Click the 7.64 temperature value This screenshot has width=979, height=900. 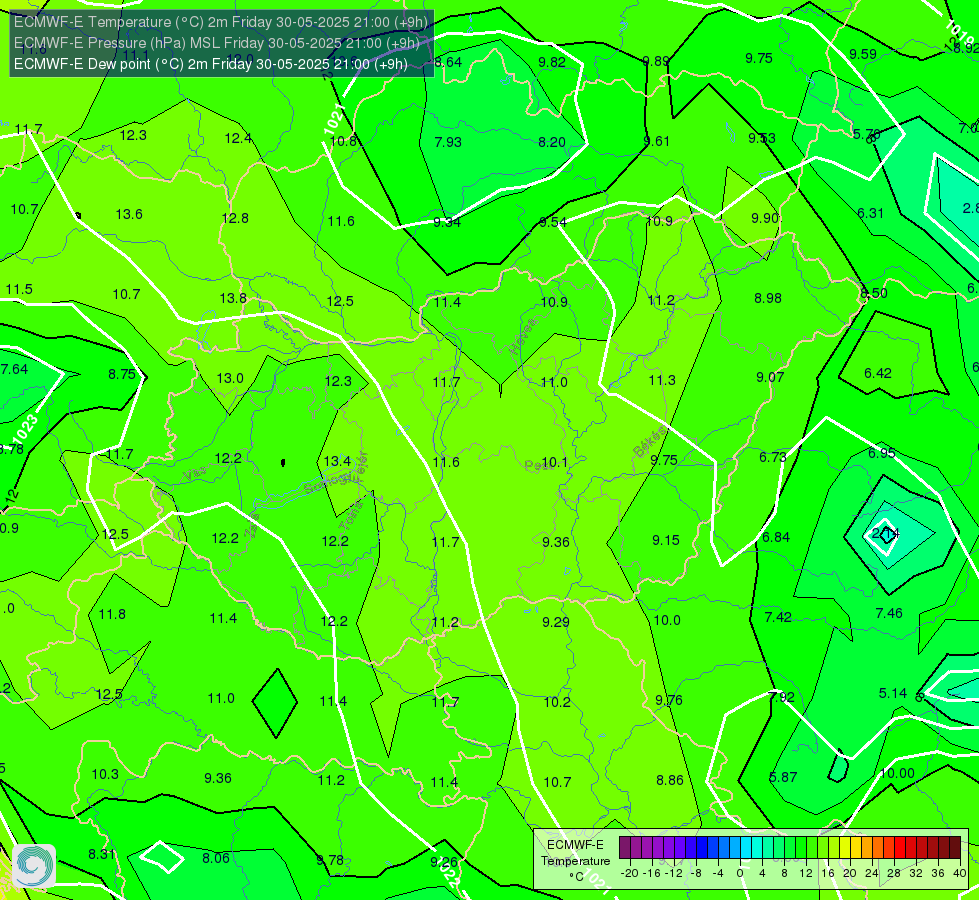pos(14,369)
